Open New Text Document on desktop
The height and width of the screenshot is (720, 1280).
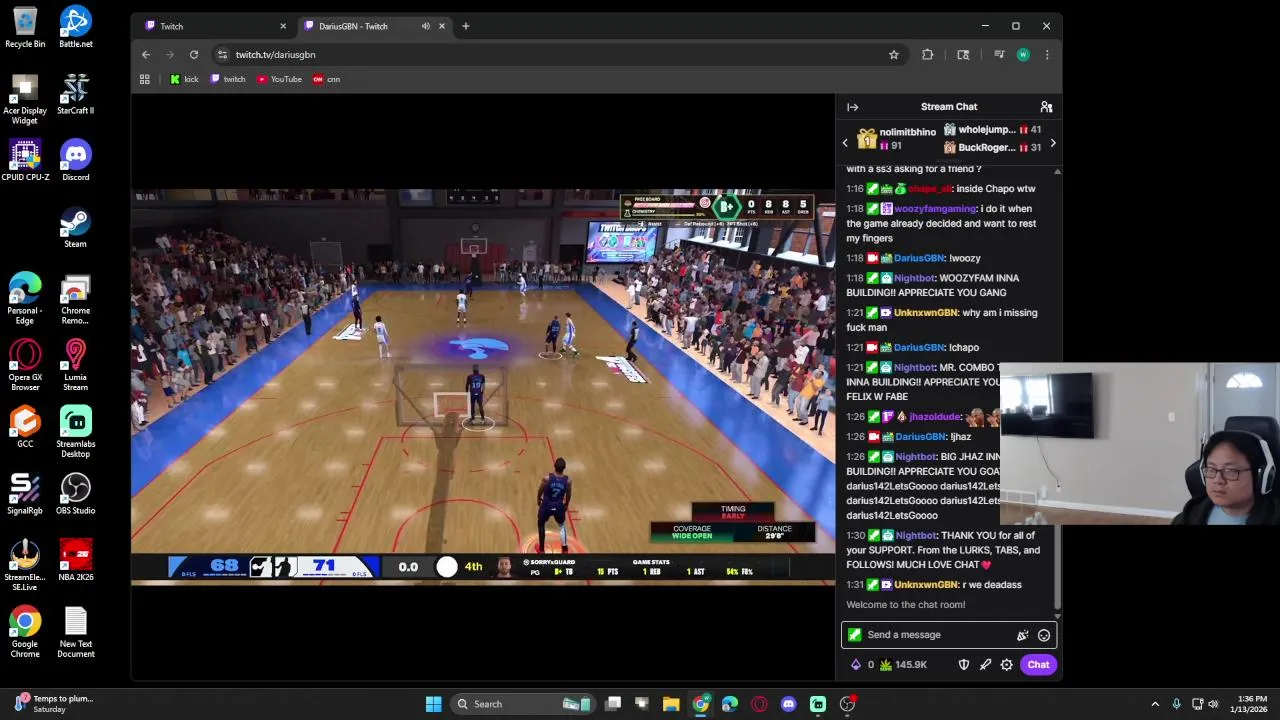pyautogui.click(x=75, y=632)
